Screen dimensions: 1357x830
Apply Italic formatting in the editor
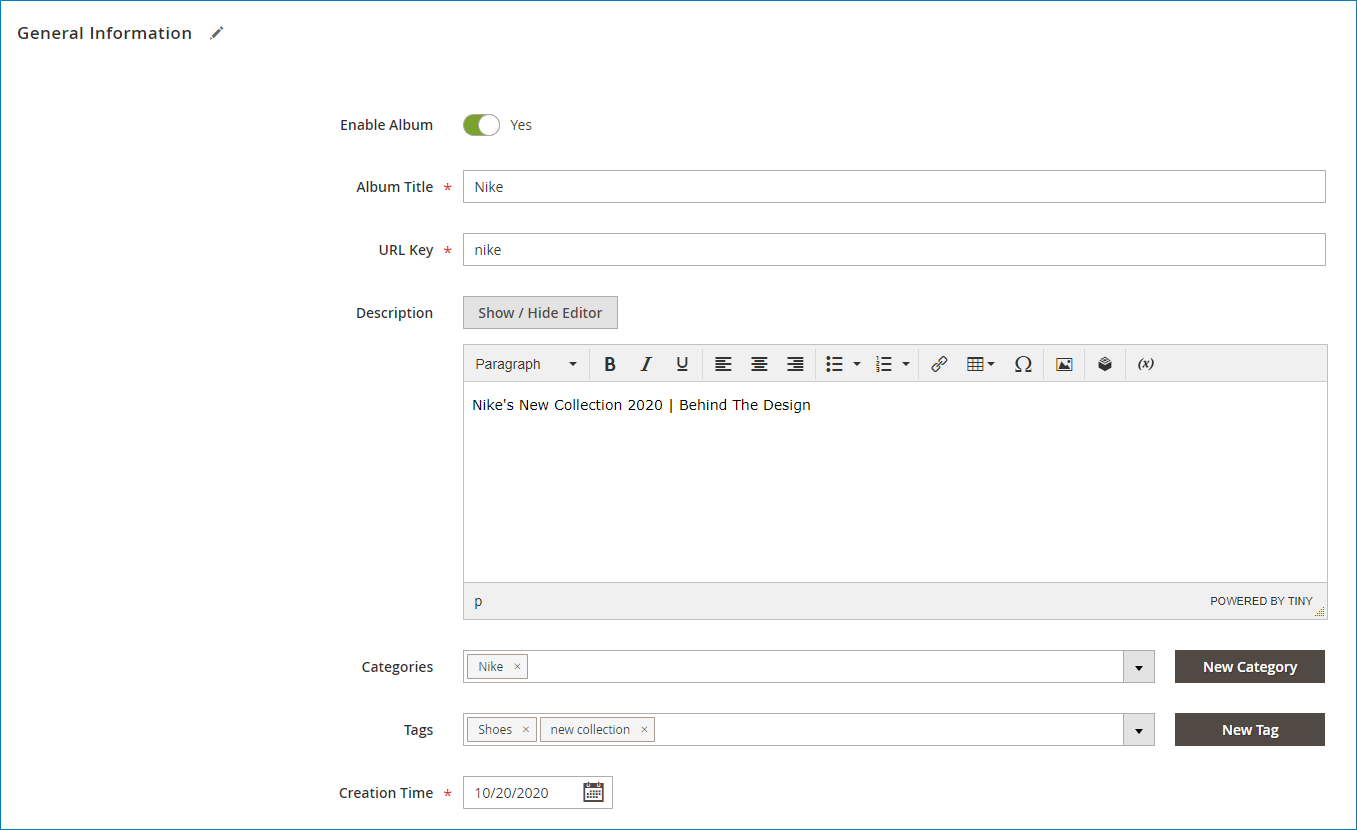(646, 363)
